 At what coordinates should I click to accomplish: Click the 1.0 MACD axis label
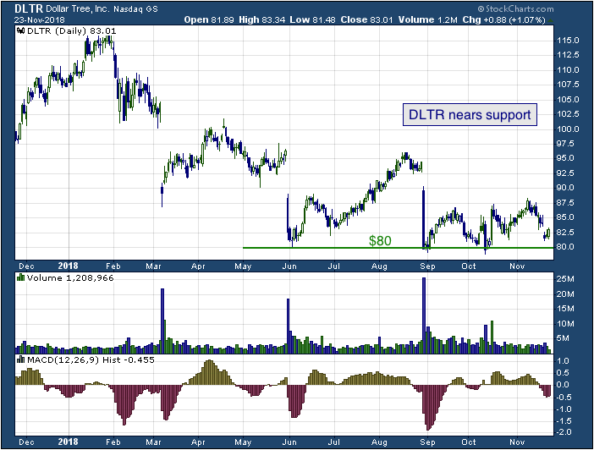tap(564, 361)
